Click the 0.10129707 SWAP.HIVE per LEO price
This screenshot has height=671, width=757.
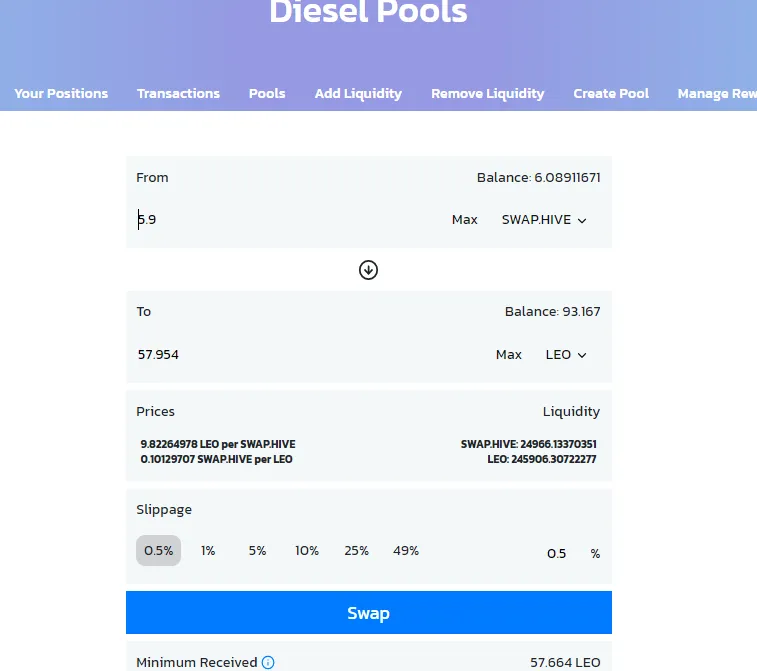pyautogui.click(x=216, y=459)
